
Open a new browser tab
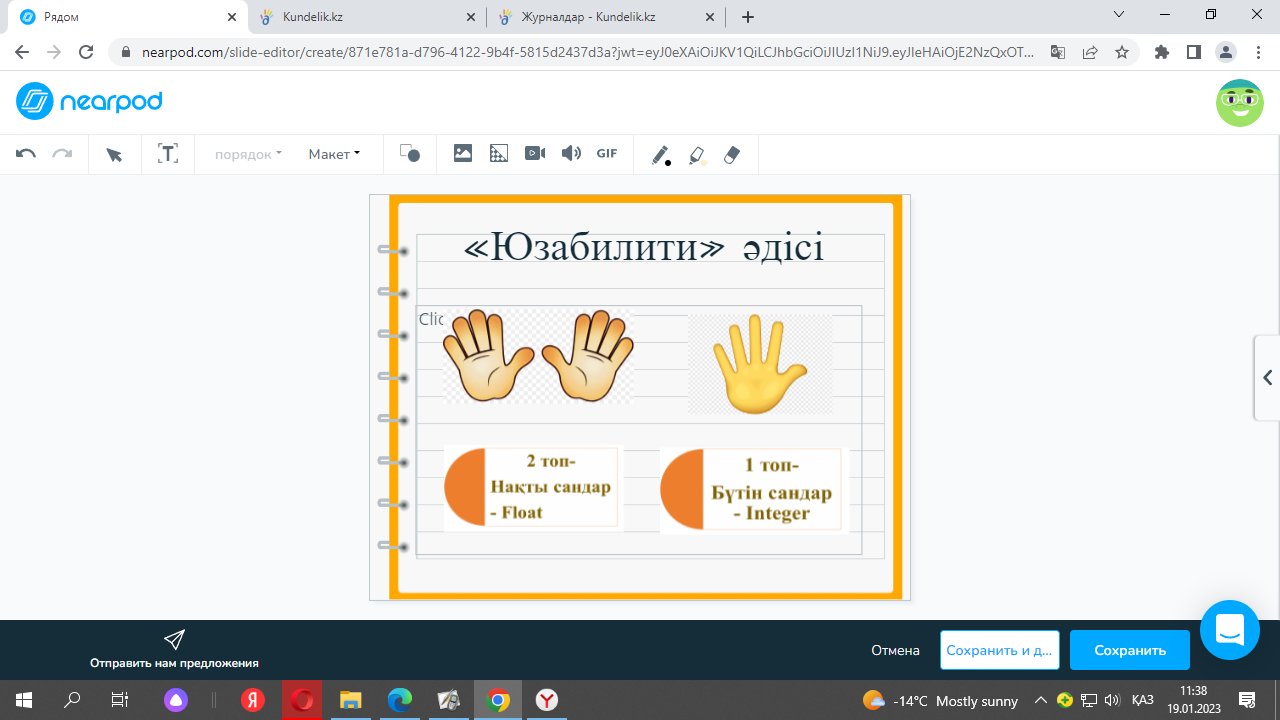point(748,17)
